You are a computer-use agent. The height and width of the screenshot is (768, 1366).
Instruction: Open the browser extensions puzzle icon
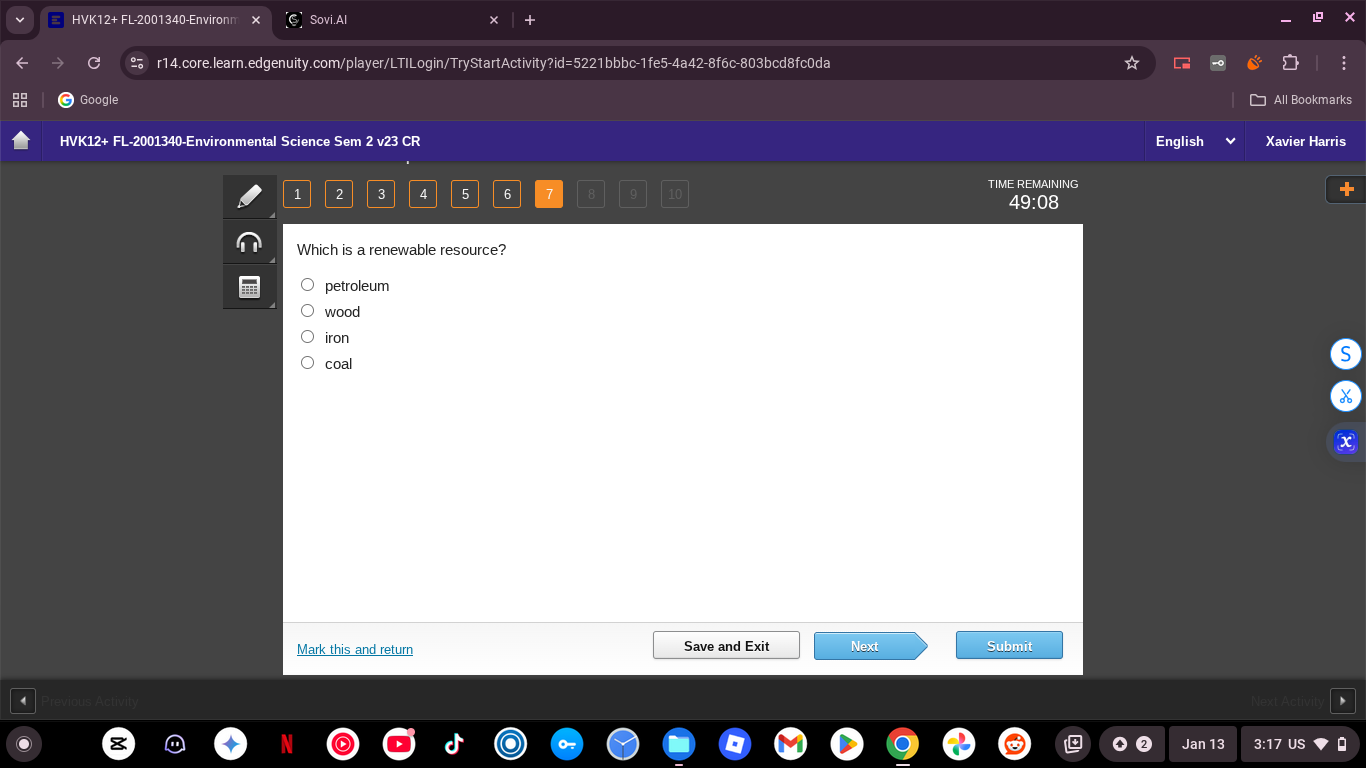(1290, 63)
